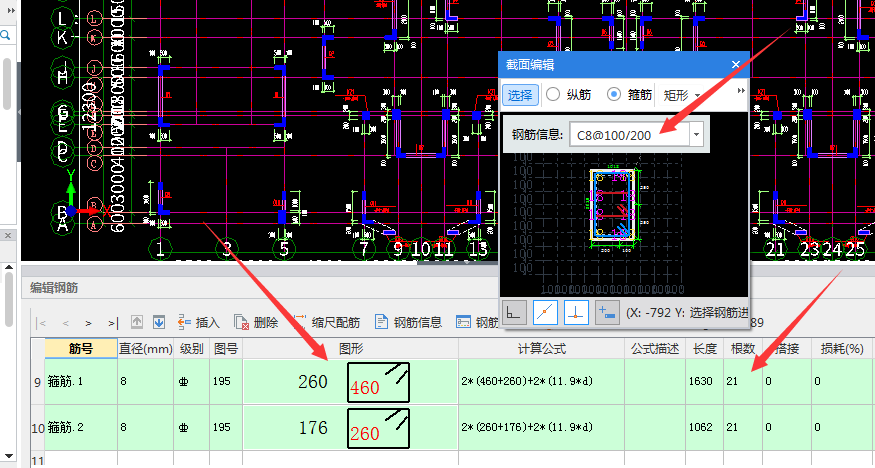Select the 纵筋 radio option

[568, 95]
